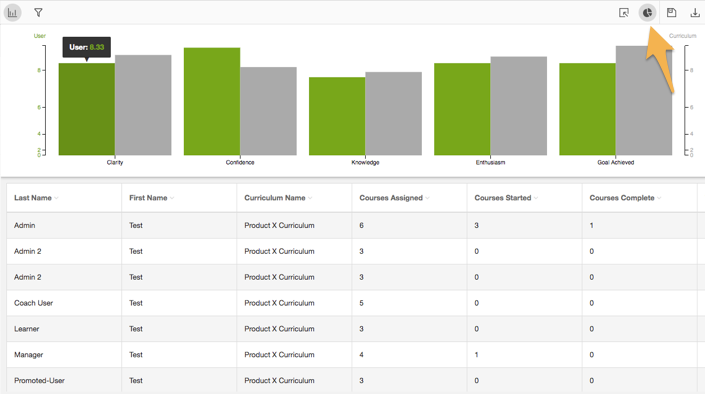
Task: Click the gray Confidence curriculum bar
Action: [x=268, y=111]
